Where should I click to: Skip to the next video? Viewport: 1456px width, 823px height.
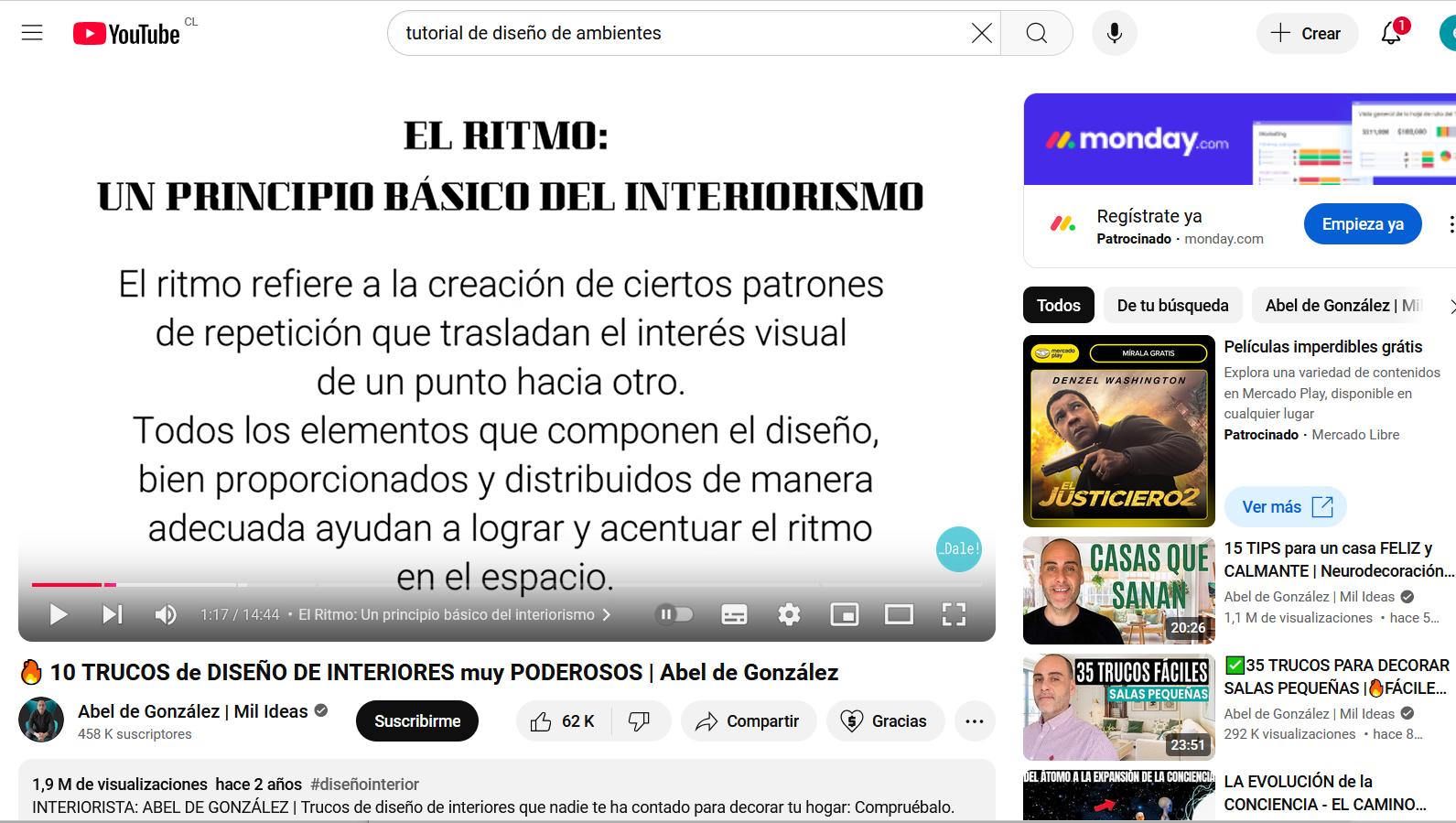[x=112, y=614]
